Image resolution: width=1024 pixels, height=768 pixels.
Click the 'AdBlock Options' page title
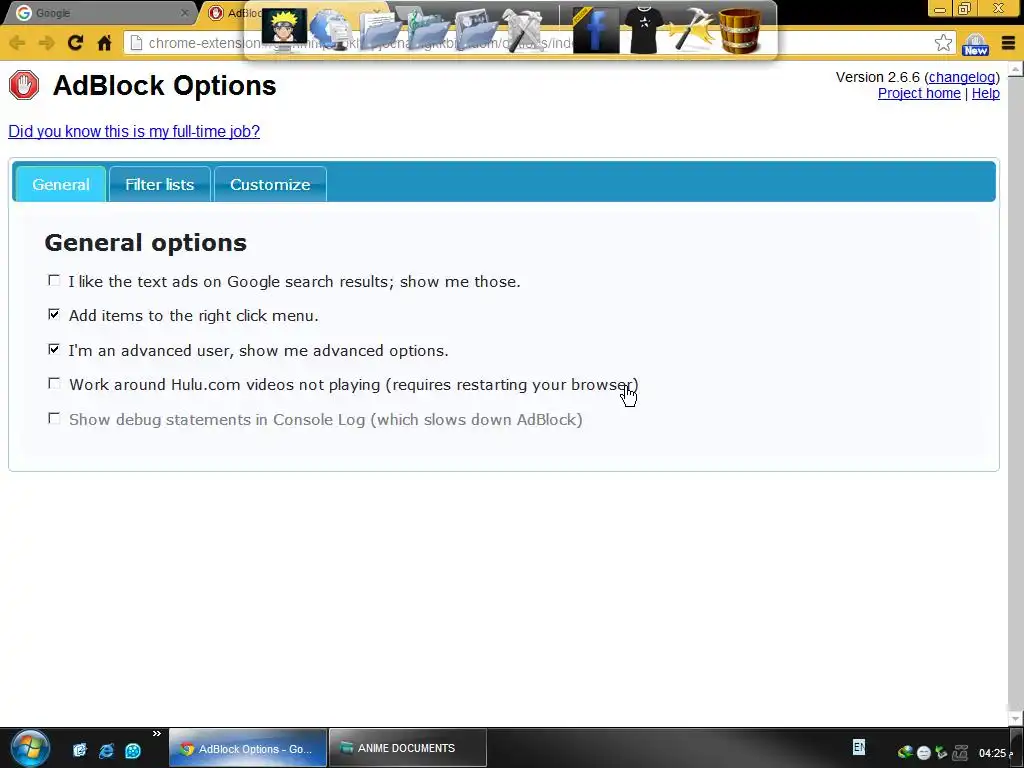coord(165,86)
